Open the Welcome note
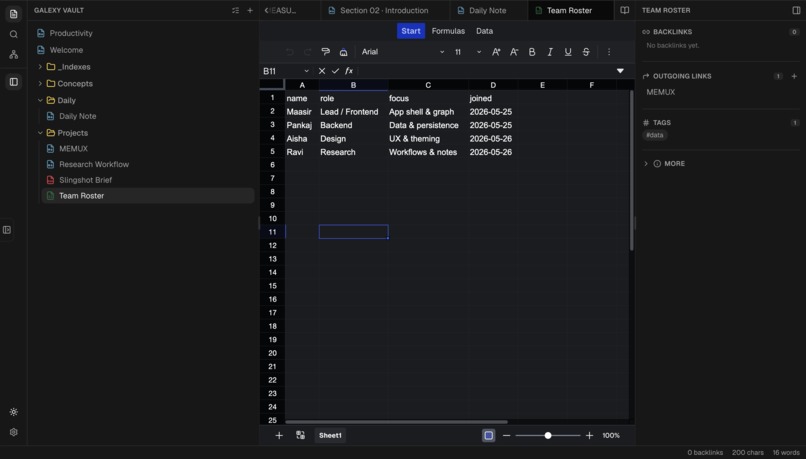This screenshot has width=806, height=459. 66,50
